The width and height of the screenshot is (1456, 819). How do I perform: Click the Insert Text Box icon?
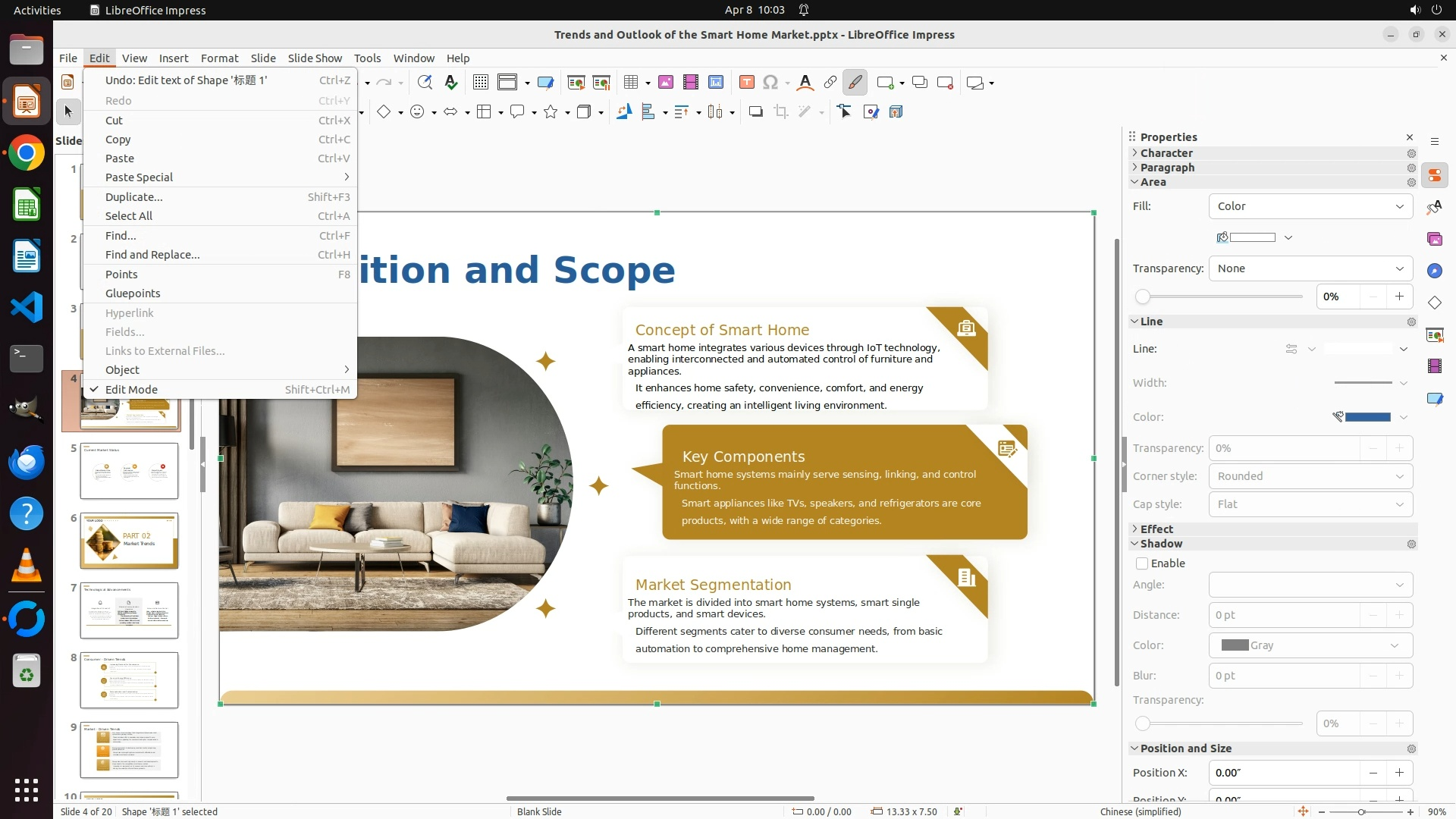click(746, 83)
